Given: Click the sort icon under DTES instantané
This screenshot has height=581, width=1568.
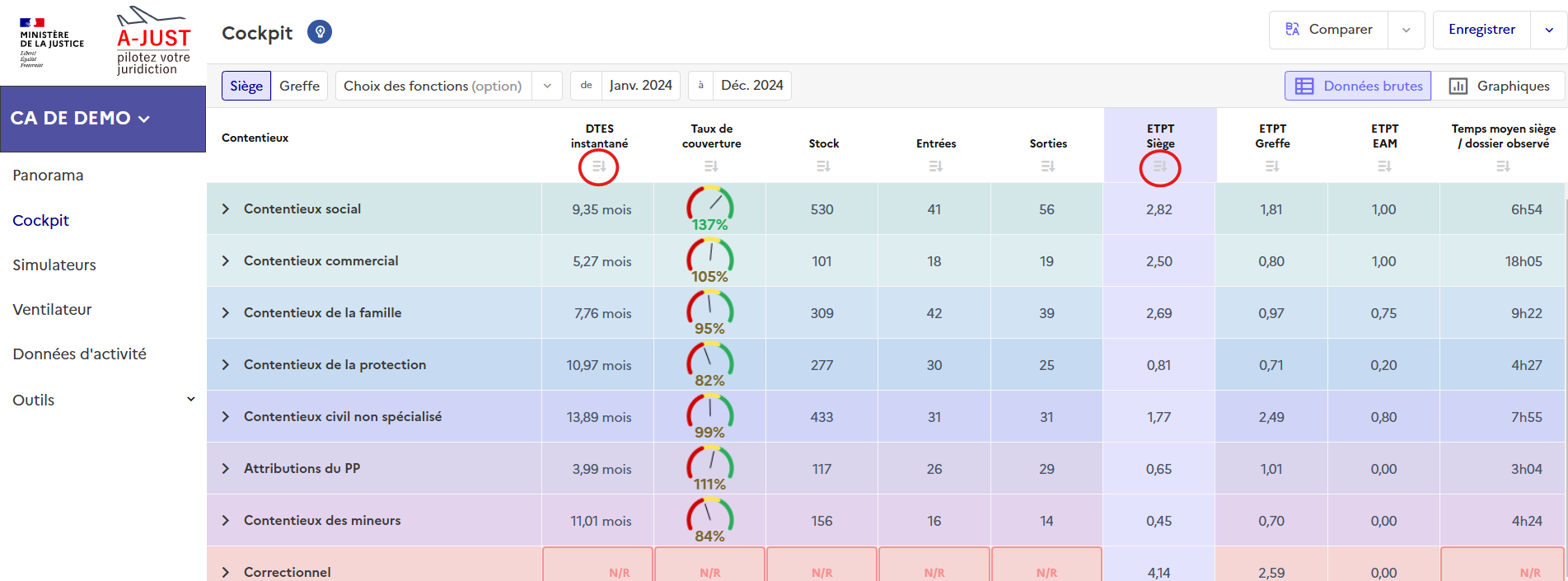Looking at the screenshot, I should coord(599,167).
